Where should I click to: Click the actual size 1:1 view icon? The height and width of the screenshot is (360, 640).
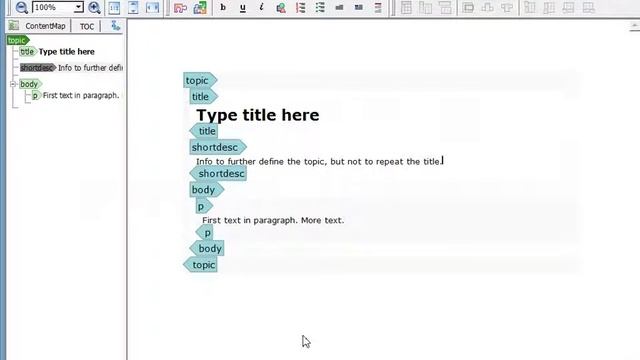point(114,7)
